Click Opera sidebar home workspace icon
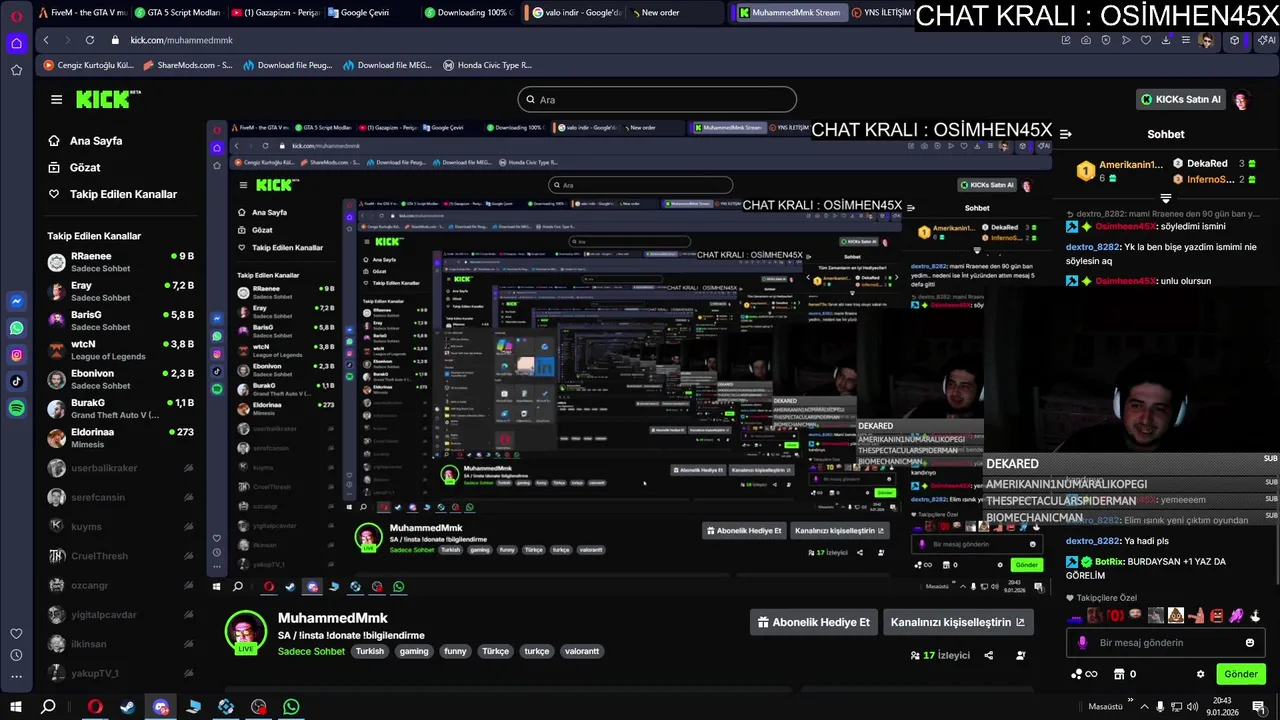 (x=17, y=43)
